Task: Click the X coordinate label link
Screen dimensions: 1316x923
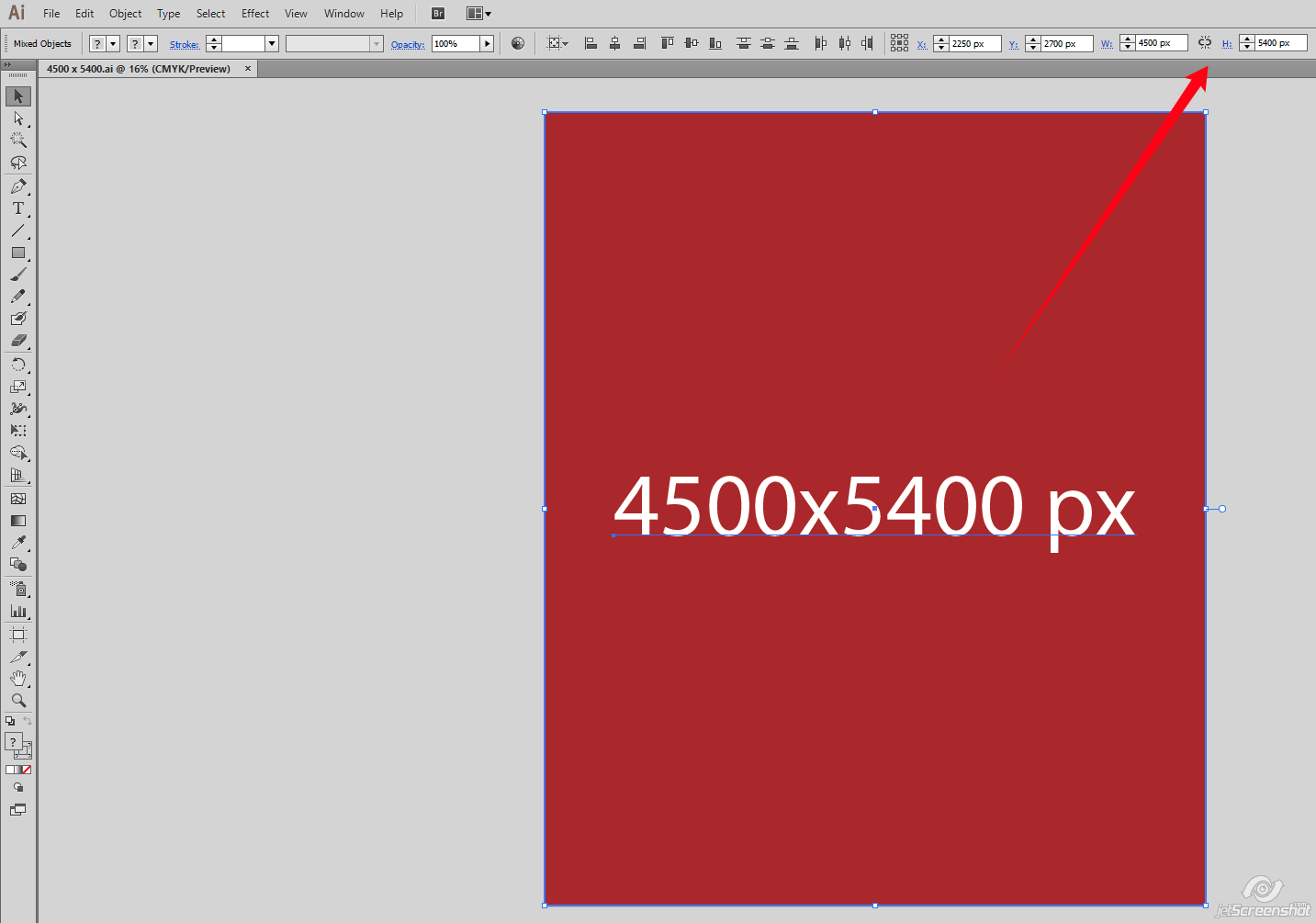Action: [922, 44]
